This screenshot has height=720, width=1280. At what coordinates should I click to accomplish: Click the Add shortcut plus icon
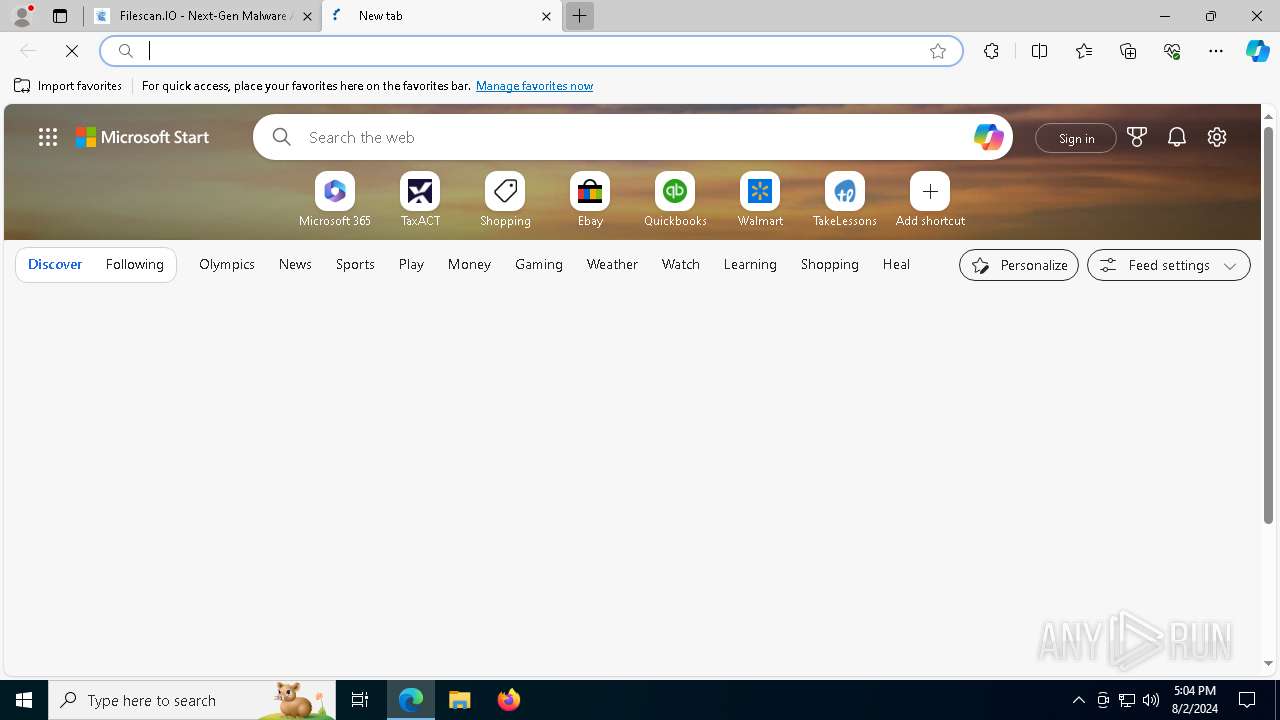click(930, 191)
